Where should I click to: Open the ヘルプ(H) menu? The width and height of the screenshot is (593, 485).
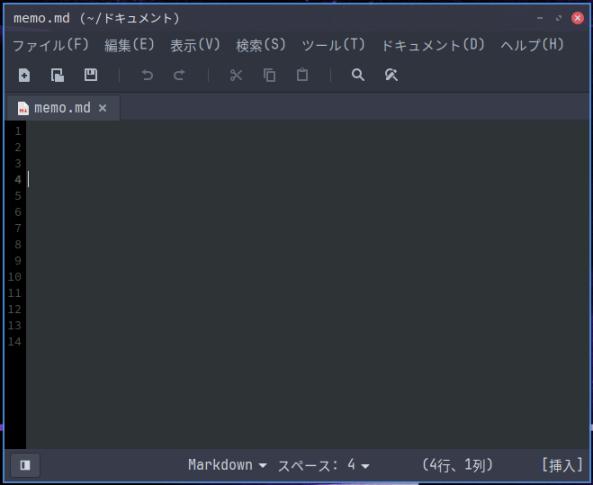tap(532, 45)
